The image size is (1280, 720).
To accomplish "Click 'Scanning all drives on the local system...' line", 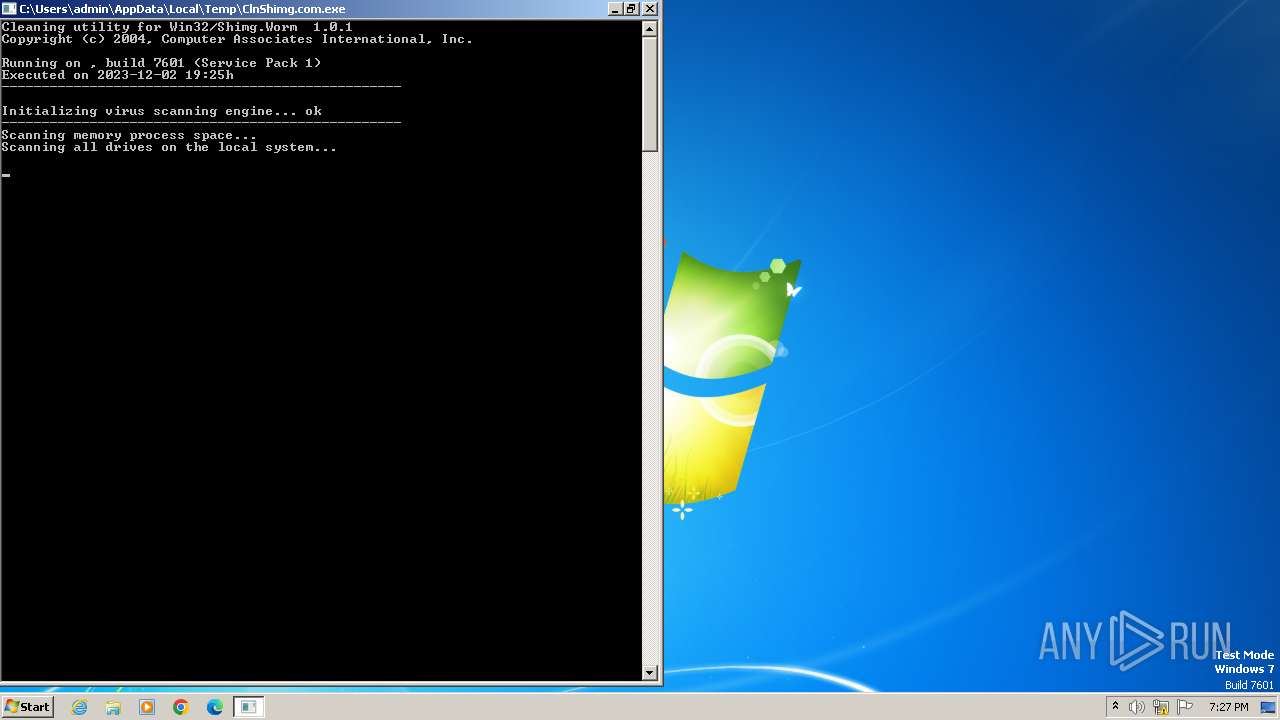I will 169,147.
